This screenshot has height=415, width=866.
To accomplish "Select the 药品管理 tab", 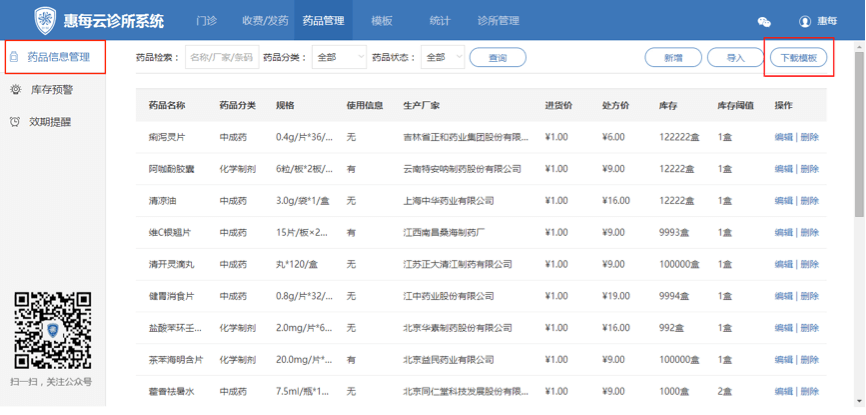I will coord(323,21).
